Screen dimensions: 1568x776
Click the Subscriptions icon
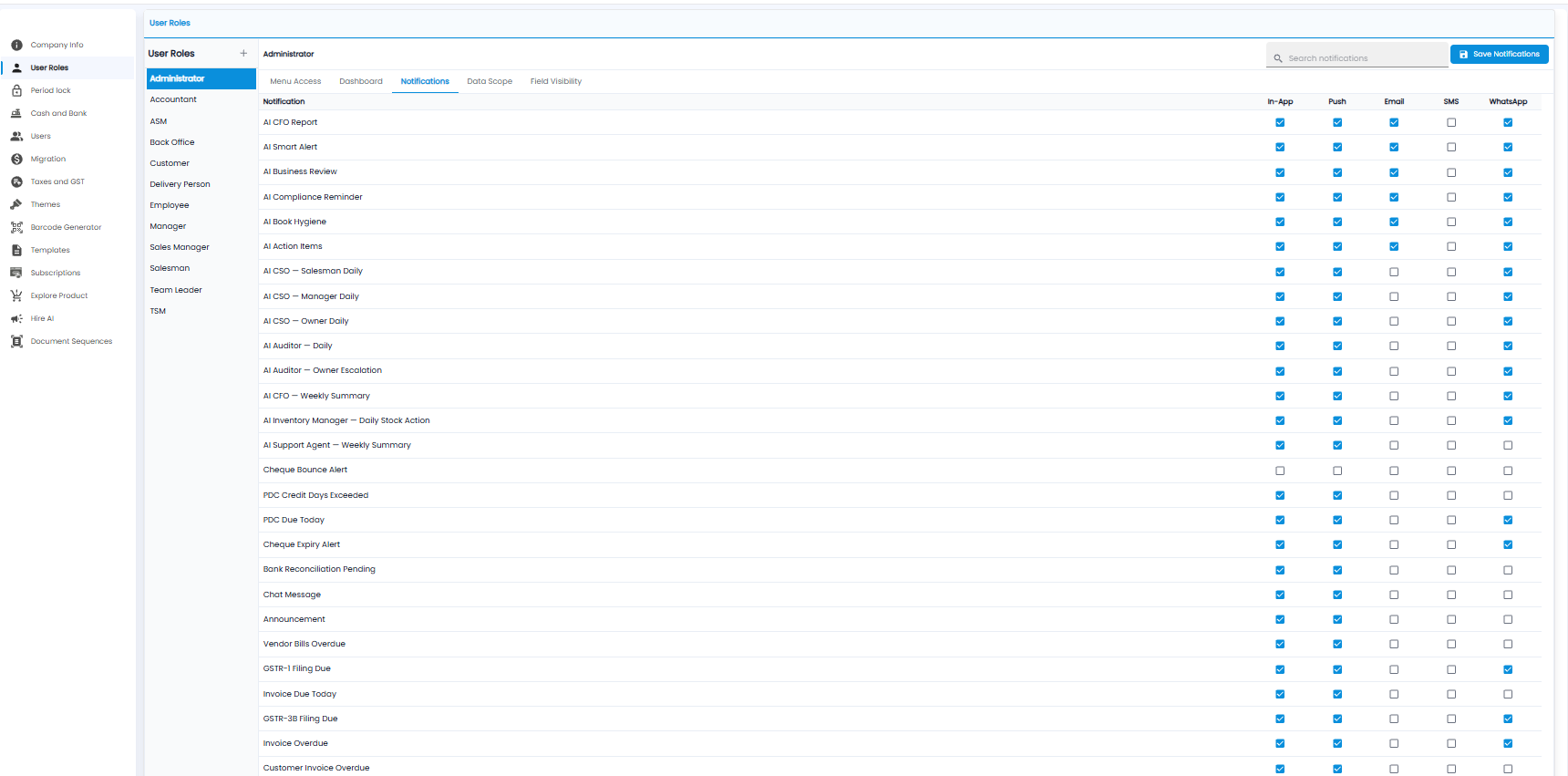(x=16, y=273)
